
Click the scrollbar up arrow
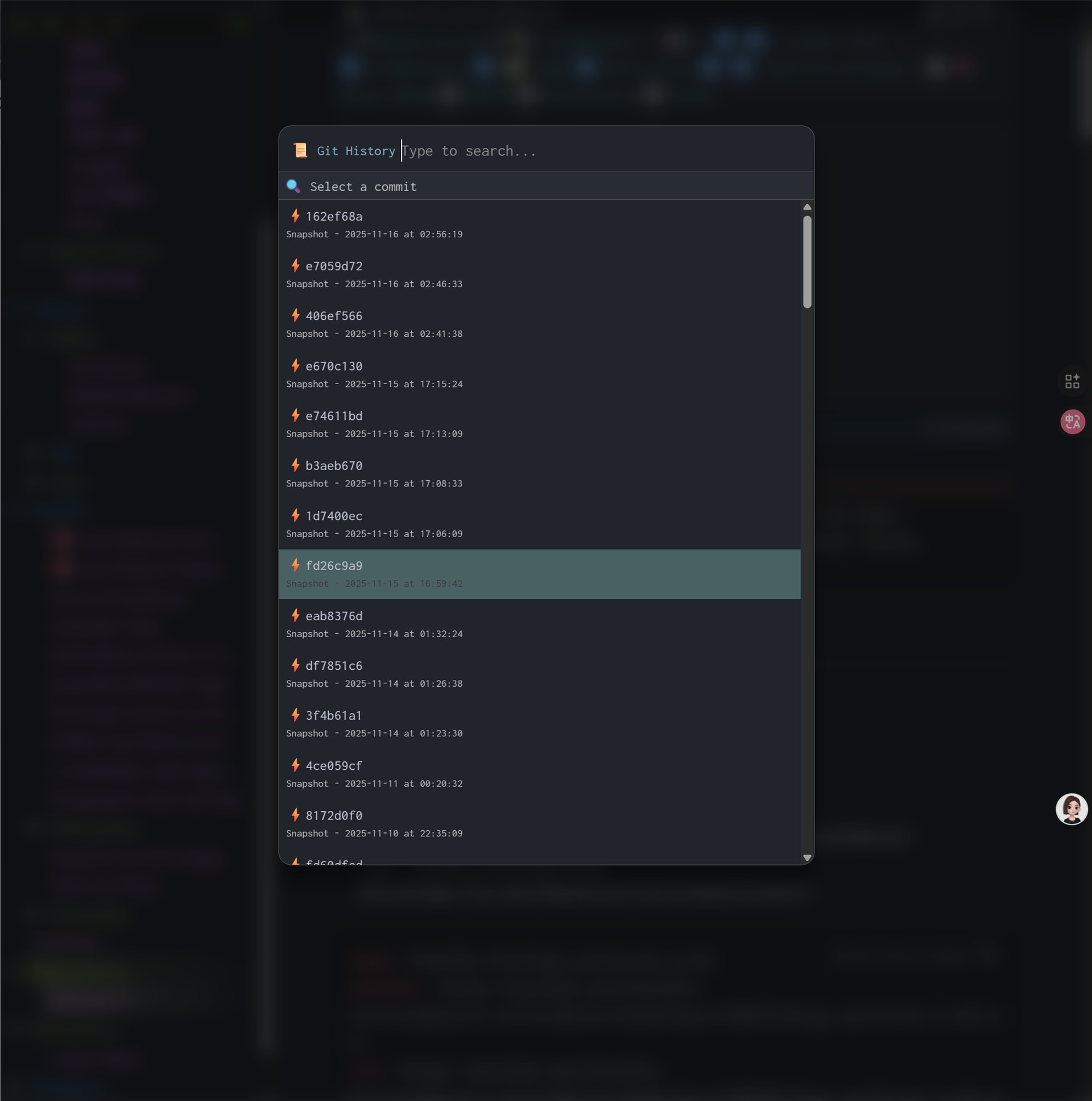(x=807, y=207)
